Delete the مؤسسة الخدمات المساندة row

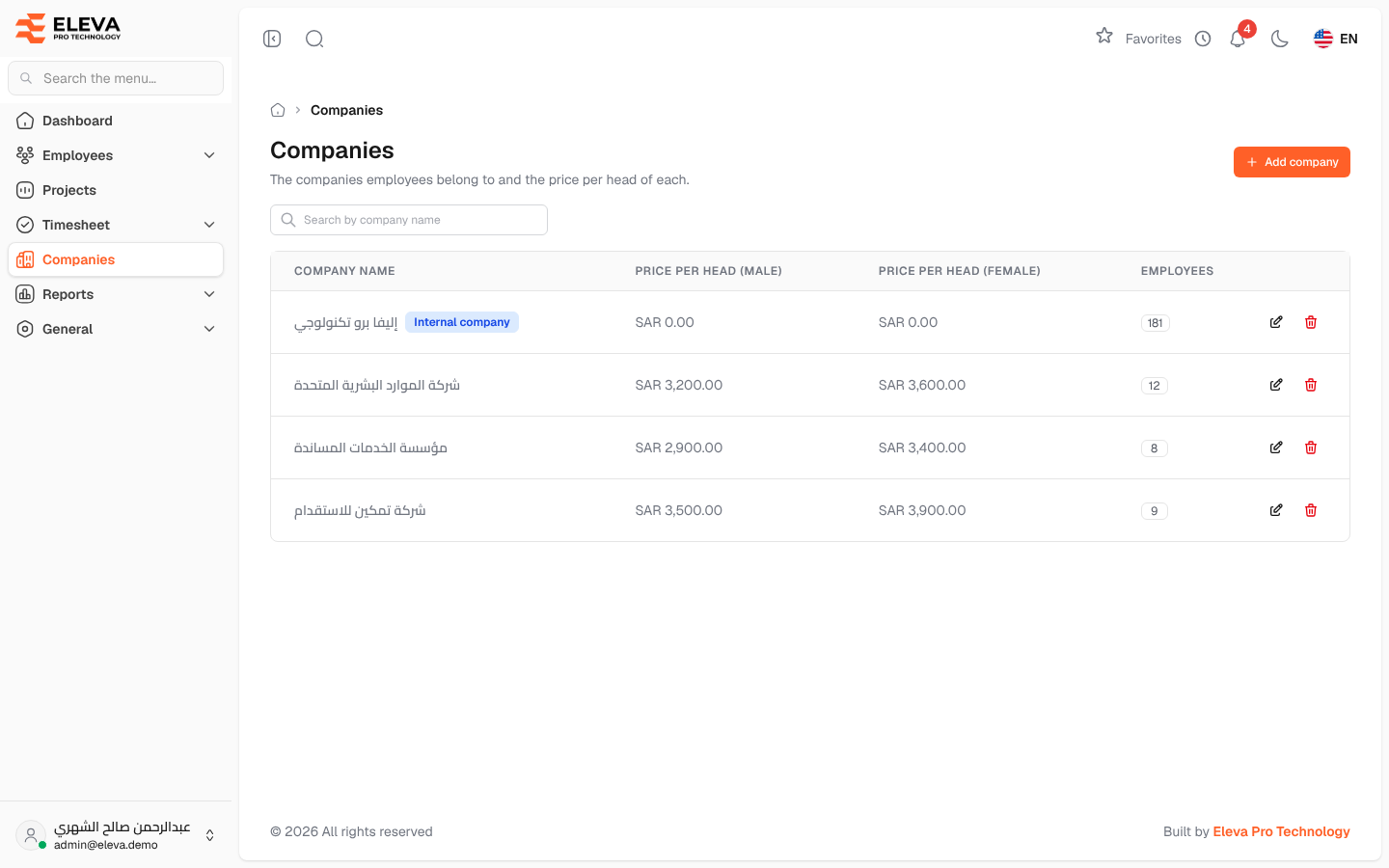click(x=1311, y=448)
